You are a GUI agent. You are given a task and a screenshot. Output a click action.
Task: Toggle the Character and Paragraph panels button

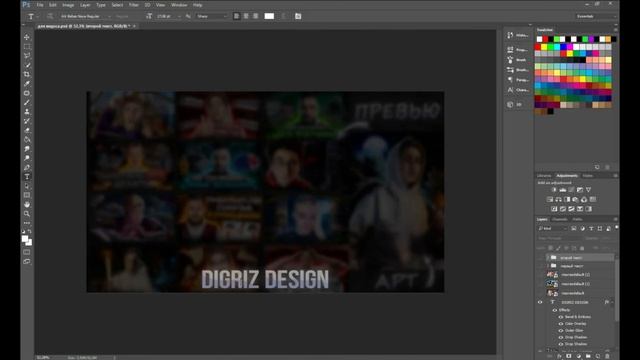(298, 16)
